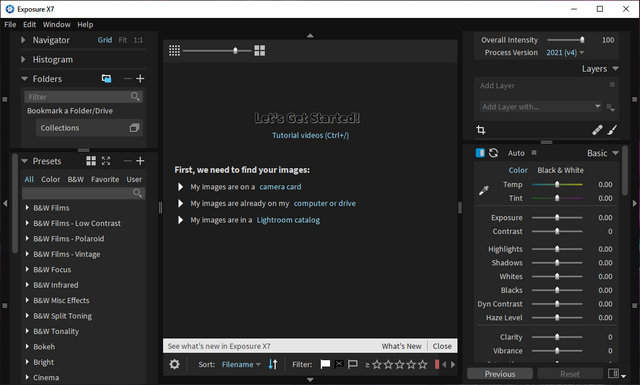Filter by flagged white flag

point(325,364)
